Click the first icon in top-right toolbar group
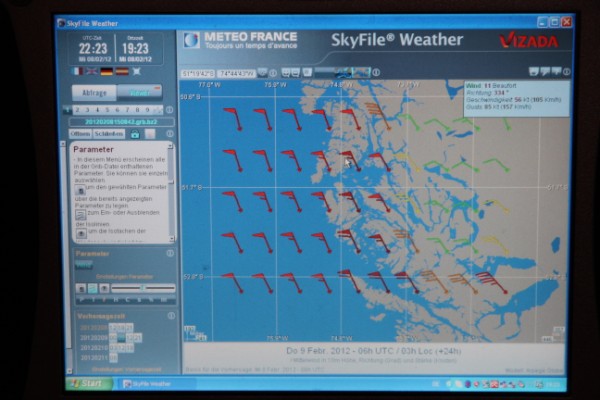The image size is (600, 400). 534,71
